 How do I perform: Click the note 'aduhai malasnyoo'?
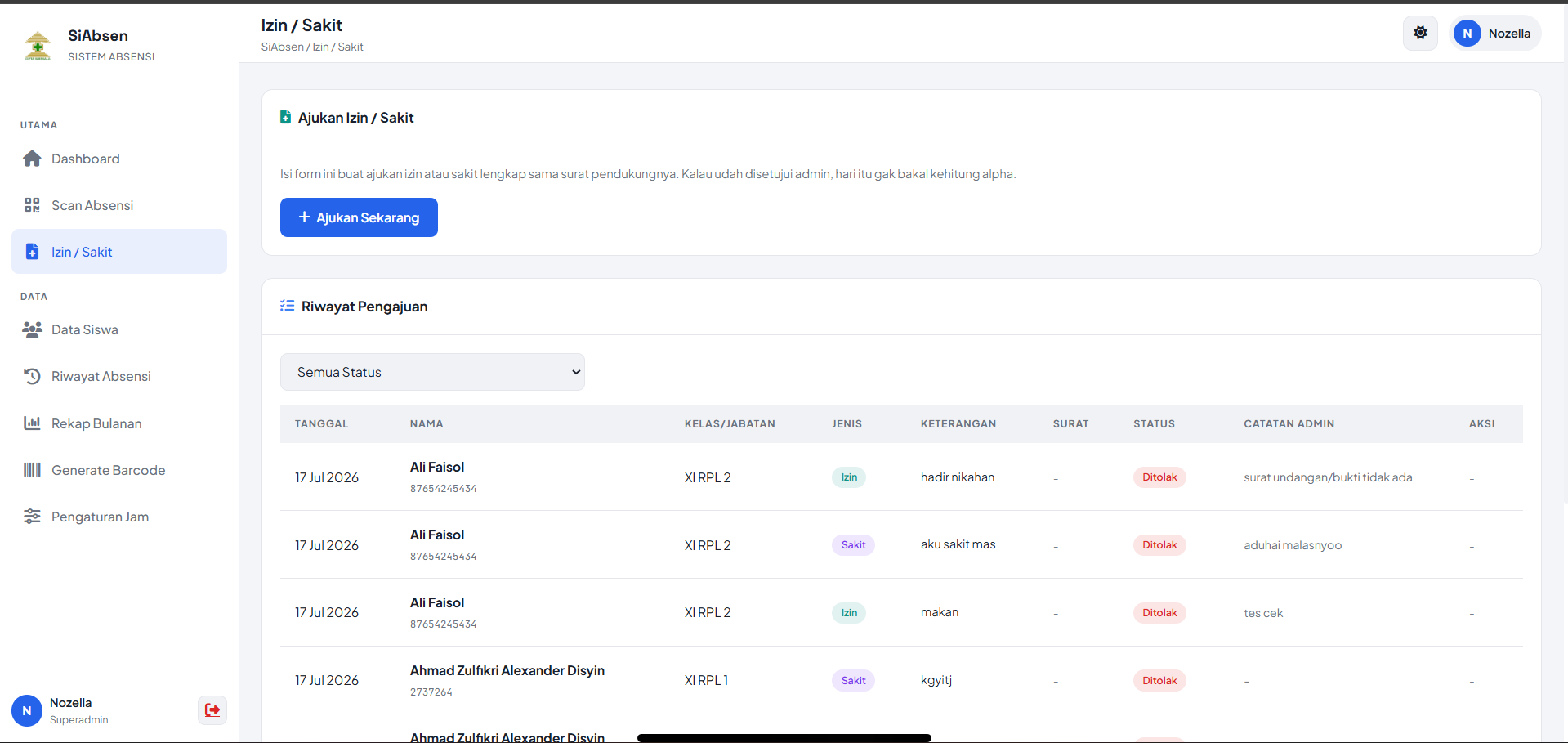(1293, 545)
